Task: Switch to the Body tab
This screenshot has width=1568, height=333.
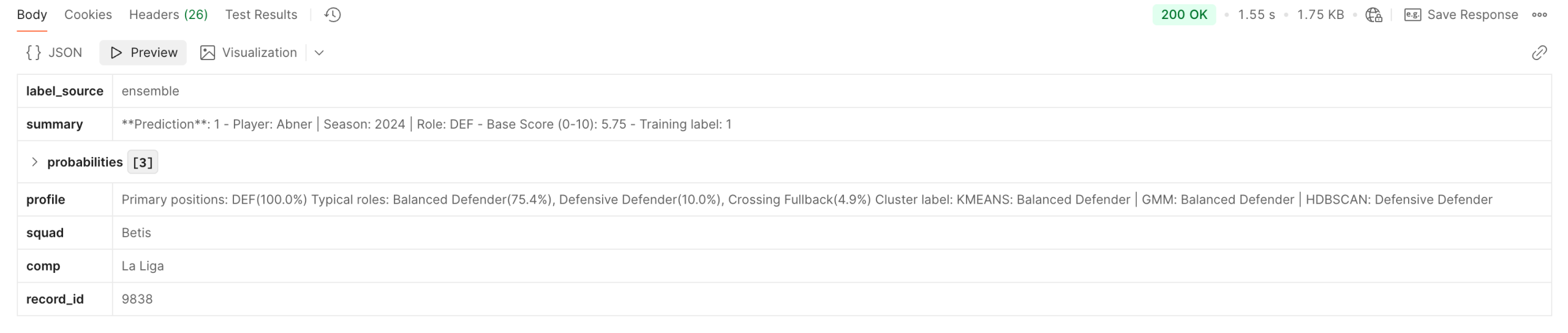Action: [32, 15]
